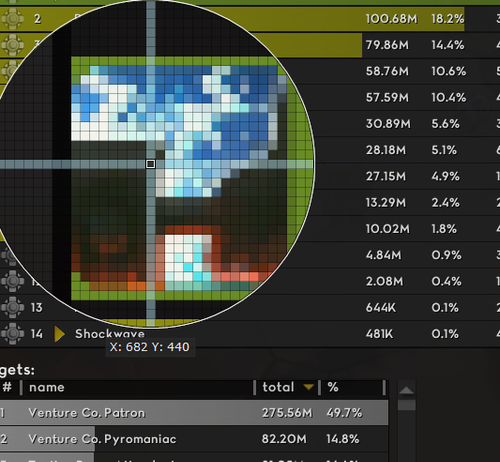500x462 pixels.
Task: Click the scrollbar thumb of the targets table
Action: [x=407, y=404]
